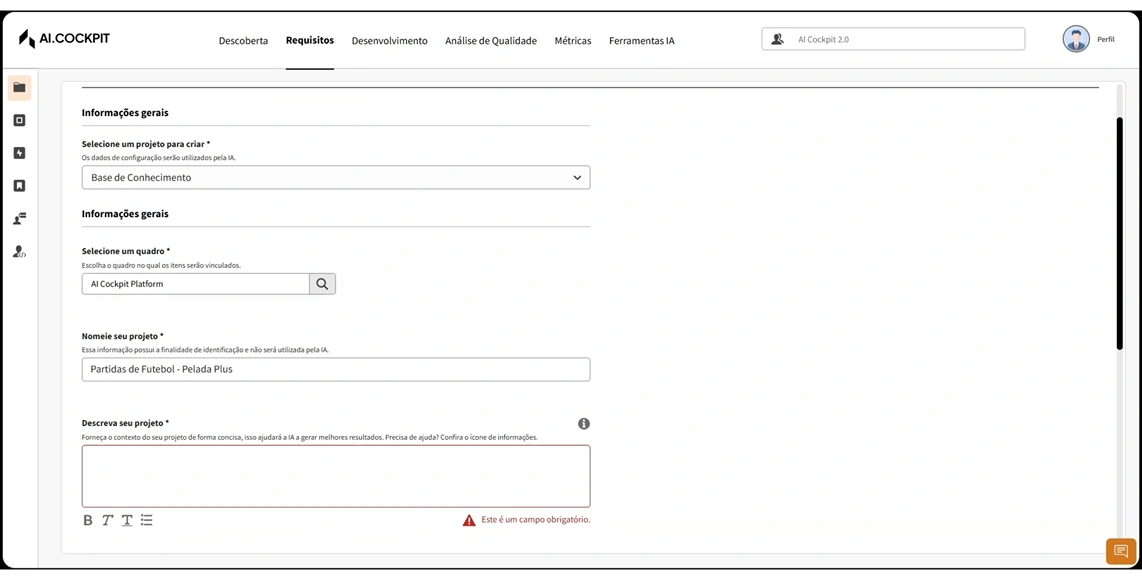Click the user-with-code sidebar icon

point(19,252)
